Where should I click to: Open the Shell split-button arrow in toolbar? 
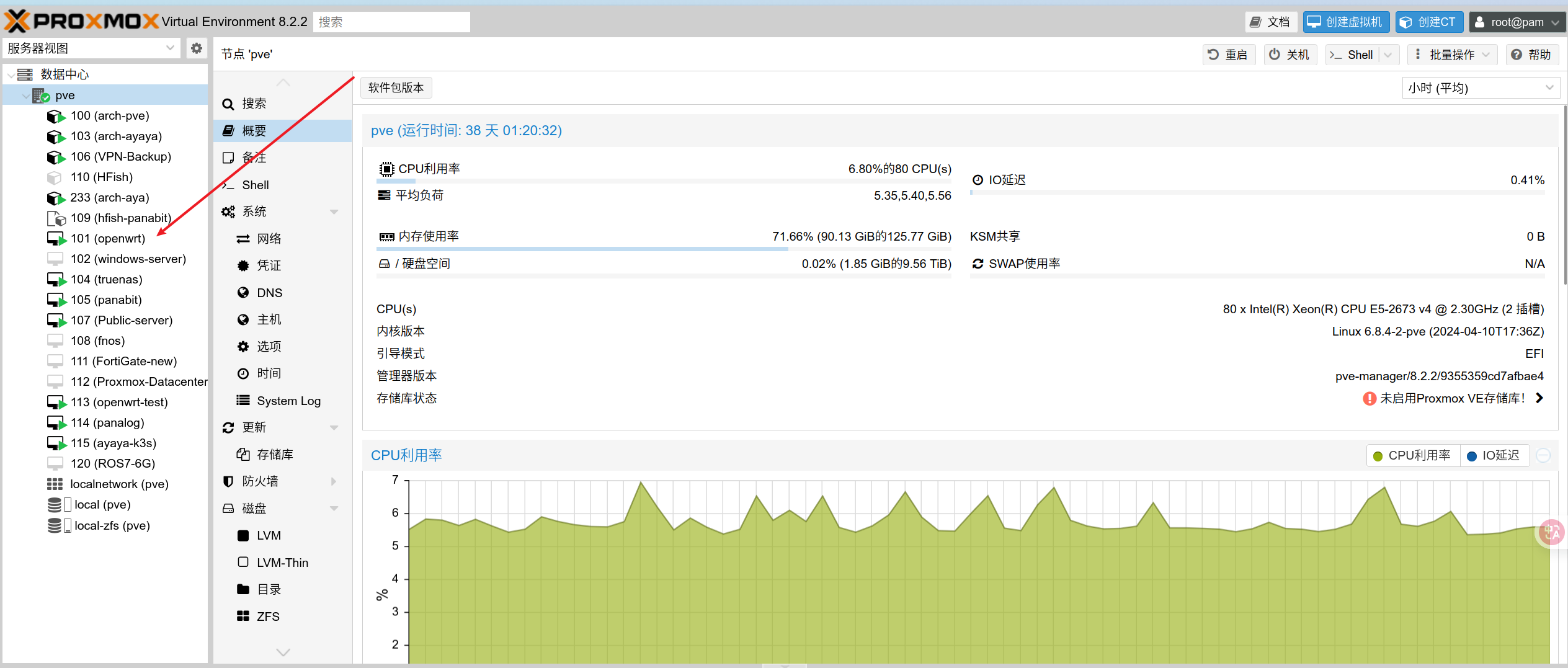(x=1388, y=55)
